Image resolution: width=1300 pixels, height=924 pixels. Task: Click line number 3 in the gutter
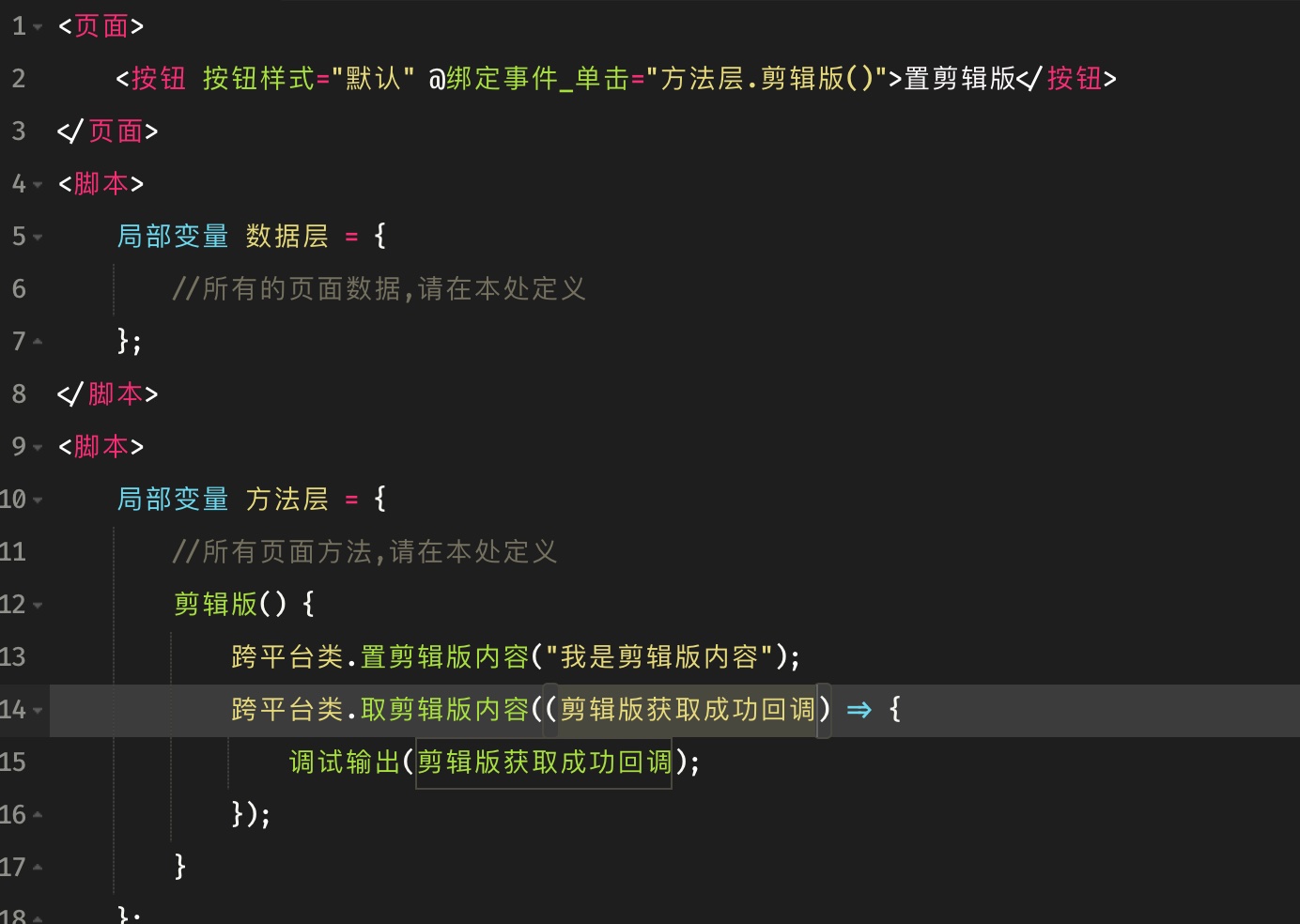pos(19,131)
